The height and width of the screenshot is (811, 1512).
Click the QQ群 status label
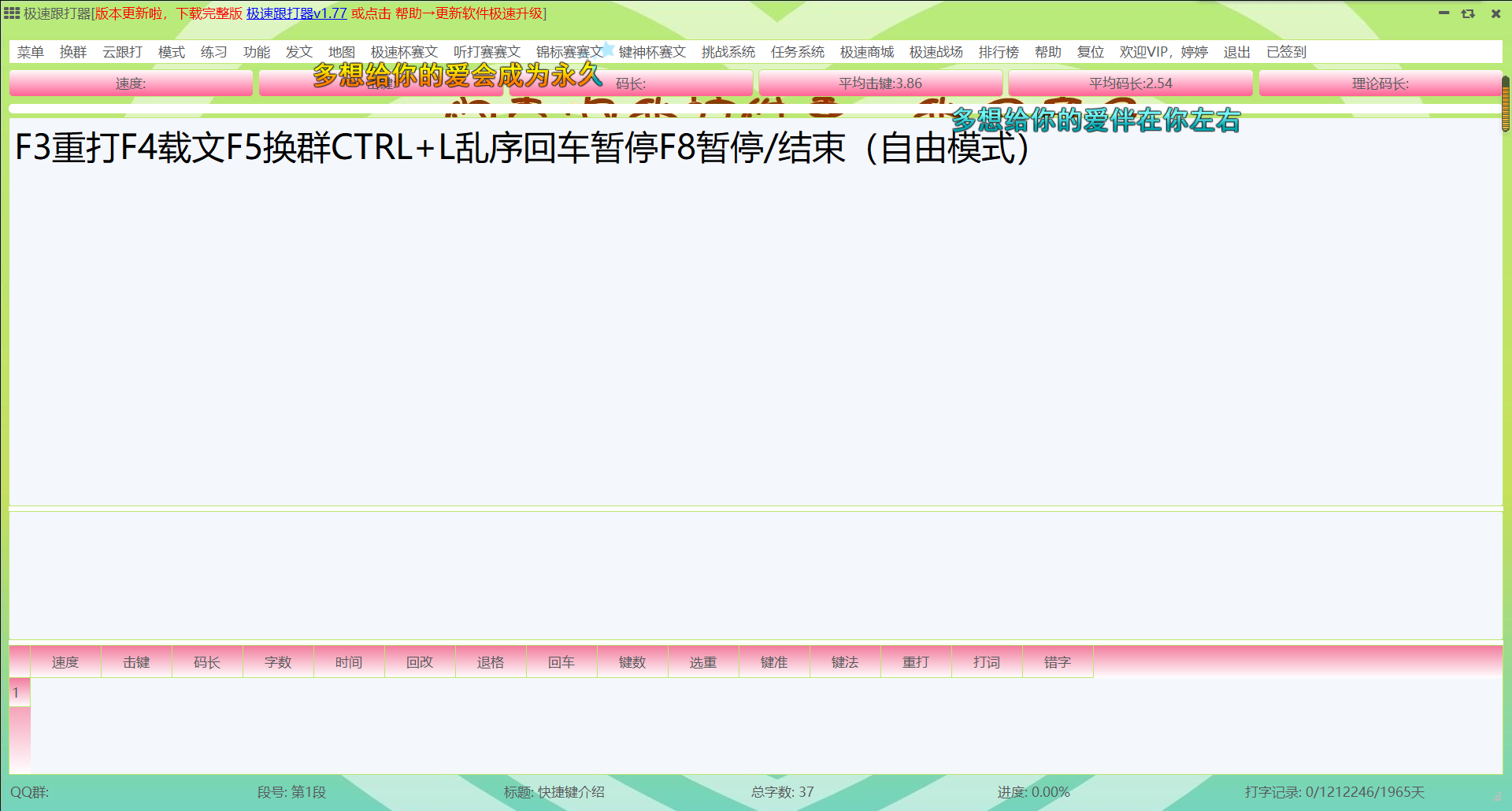30,792
